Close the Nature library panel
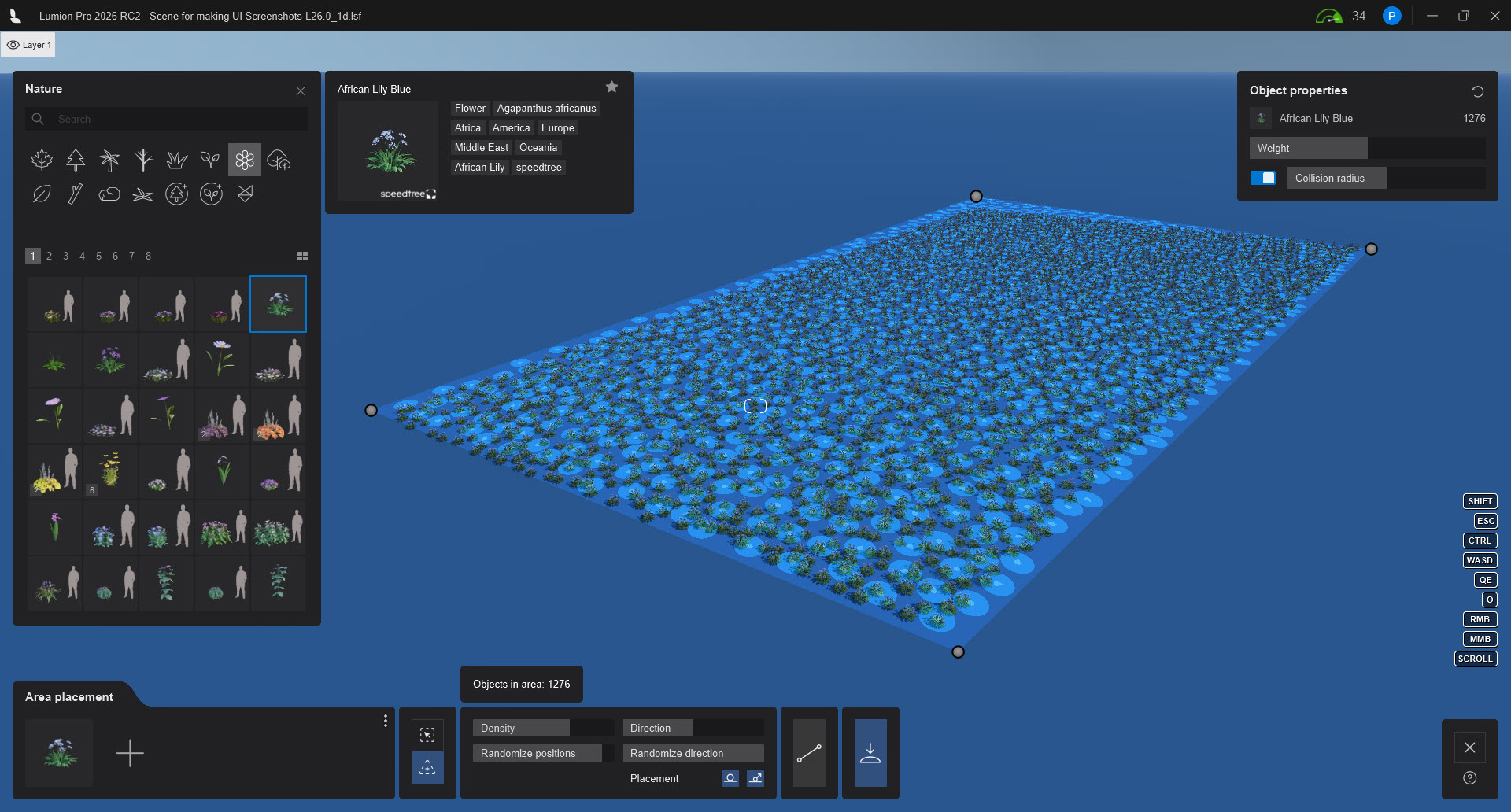The height and width of the screenshot is (812, 1511). (x=301, y=91)
